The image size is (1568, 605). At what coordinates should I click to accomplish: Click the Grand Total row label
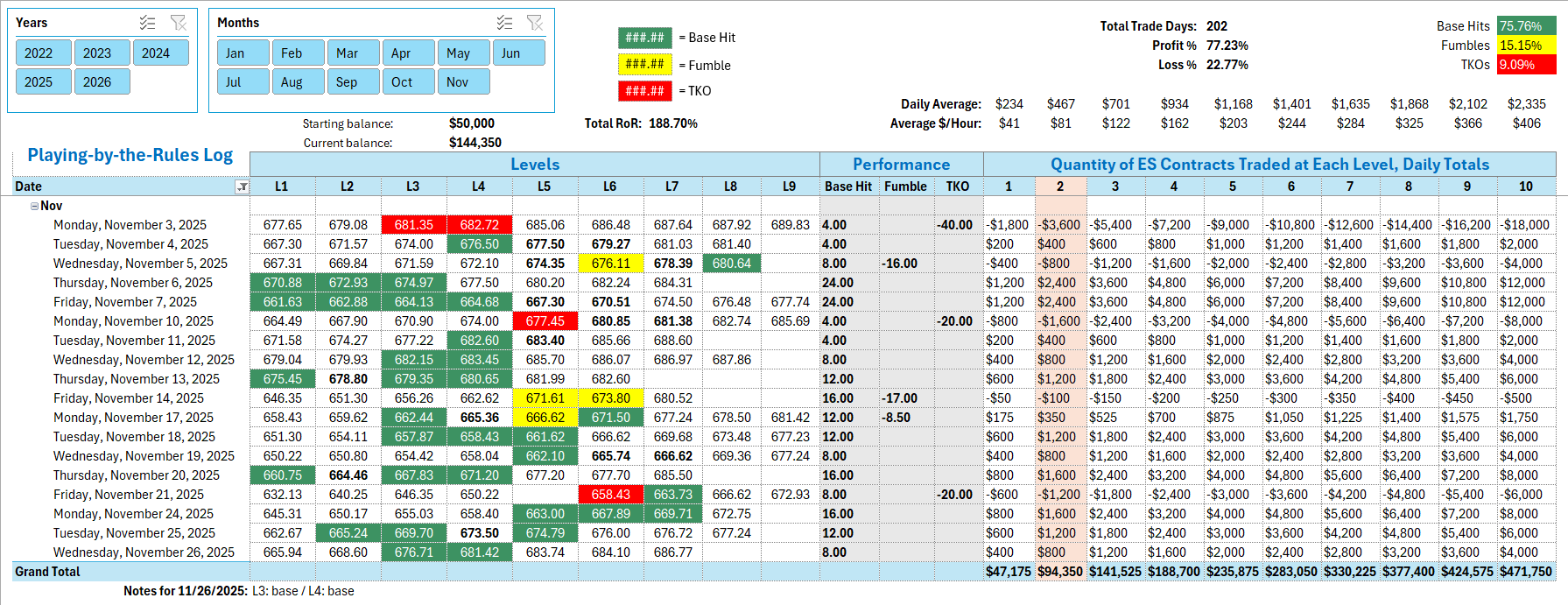[47, 572]
